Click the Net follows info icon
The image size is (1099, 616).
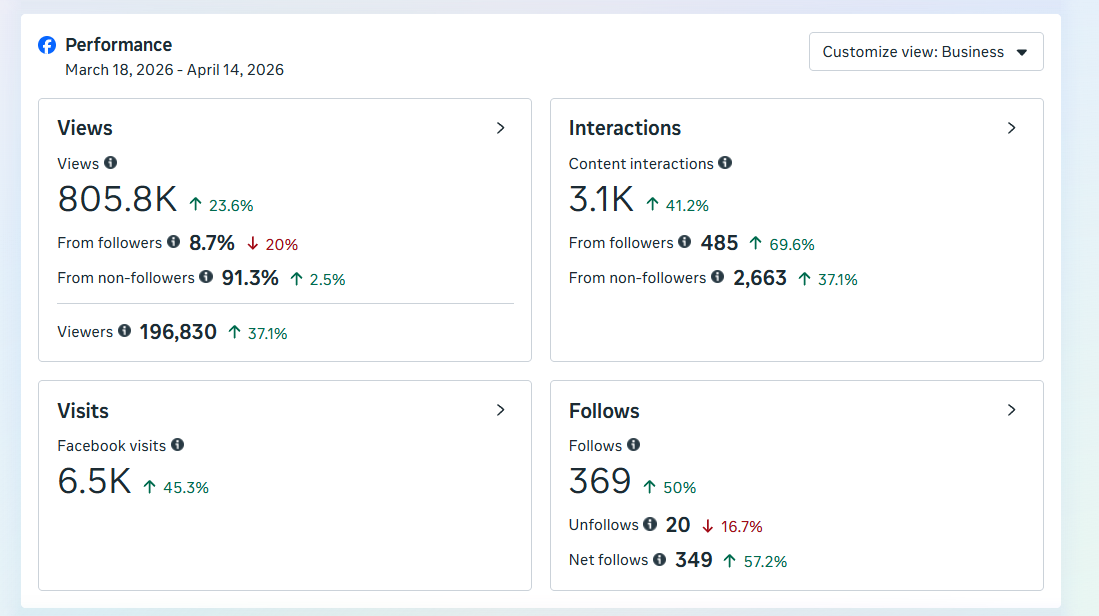click(x=661, y=560)
